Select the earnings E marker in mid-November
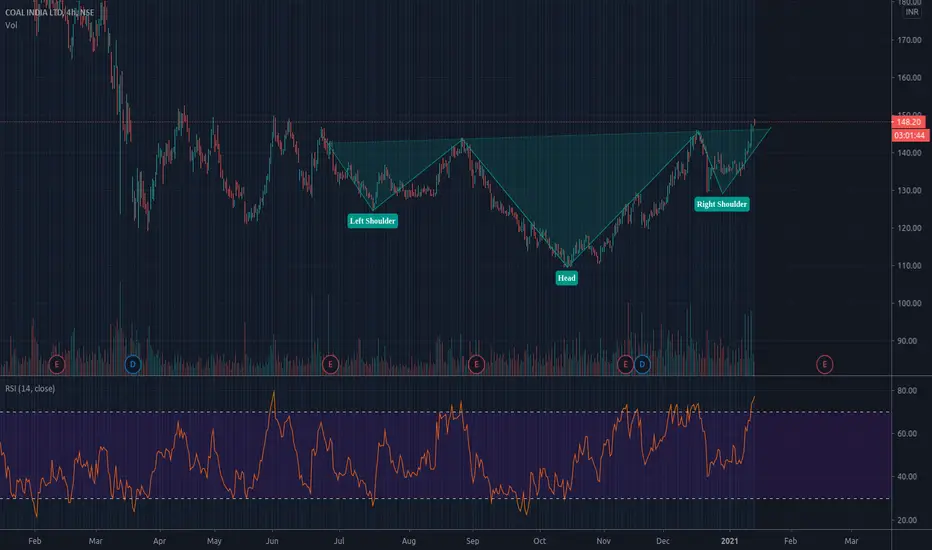Screen dimensions: 932x550 (x=625, y=364)
